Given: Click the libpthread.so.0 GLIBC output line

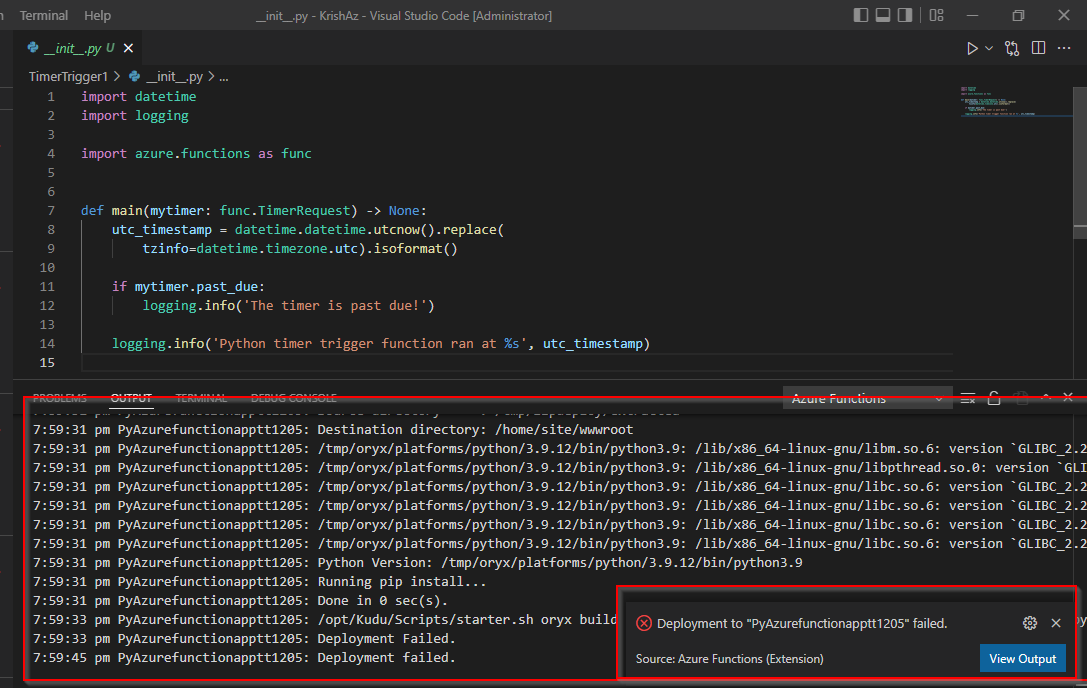Looking at the screenshot, I should click(559, 467).
